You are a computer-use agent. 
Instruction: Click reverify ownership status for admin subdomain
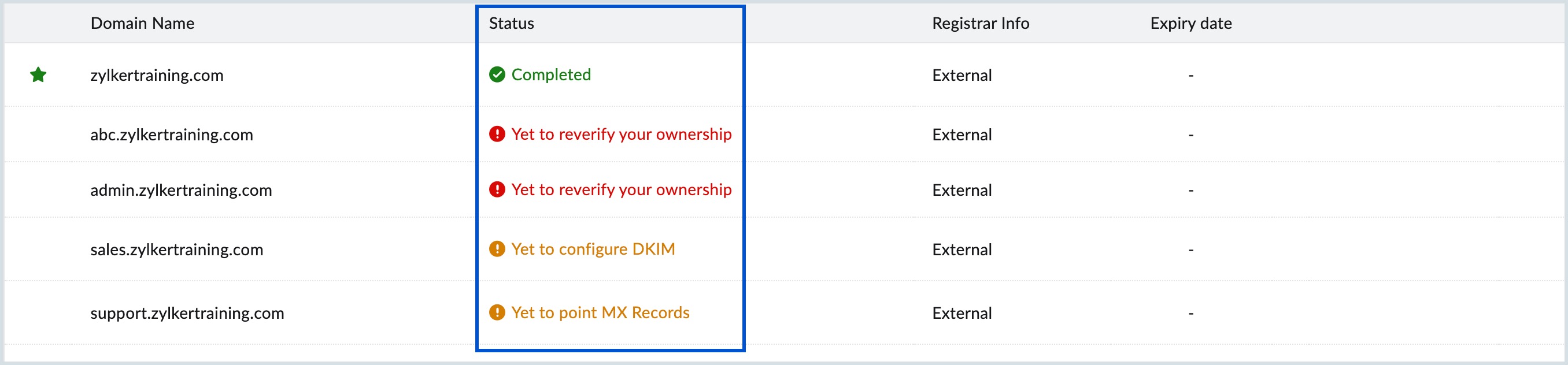click(621, 189)
